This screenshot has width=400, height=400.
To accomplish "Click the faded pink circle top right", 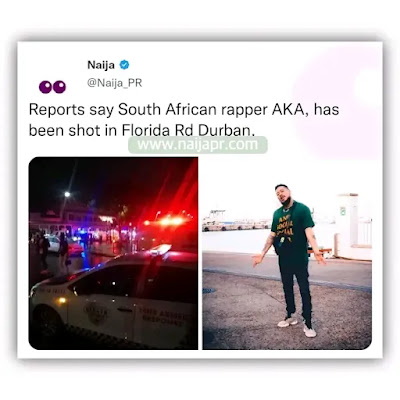I will click(338, 103).
